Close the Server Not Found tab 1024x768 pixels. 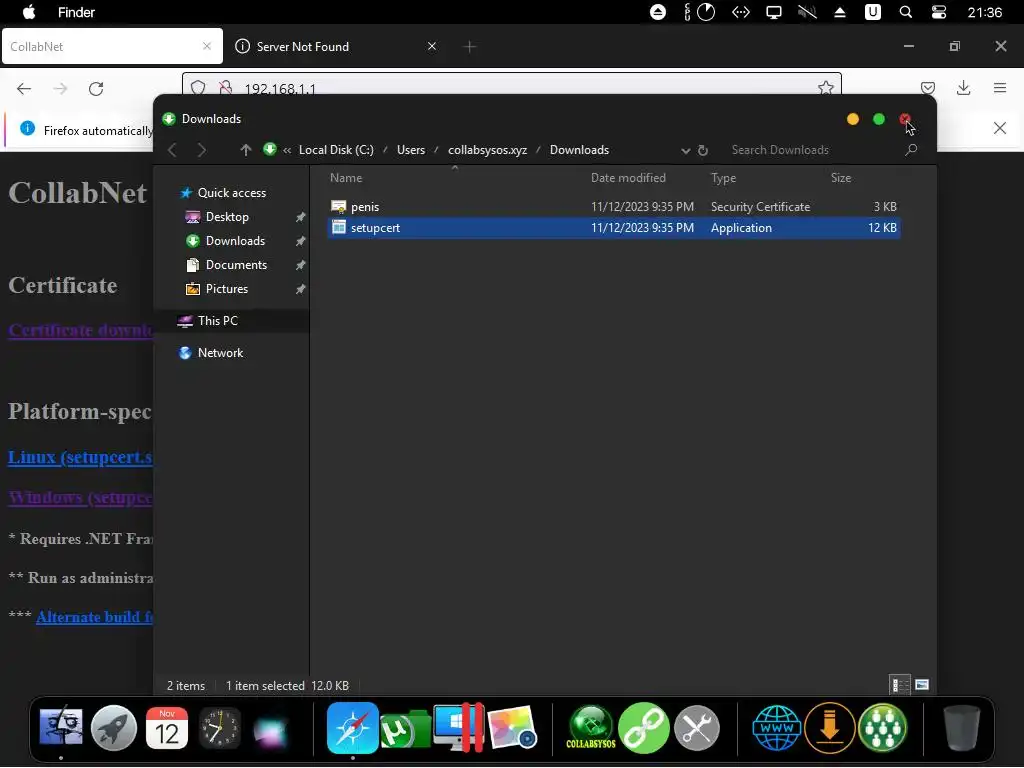point(432,46)
